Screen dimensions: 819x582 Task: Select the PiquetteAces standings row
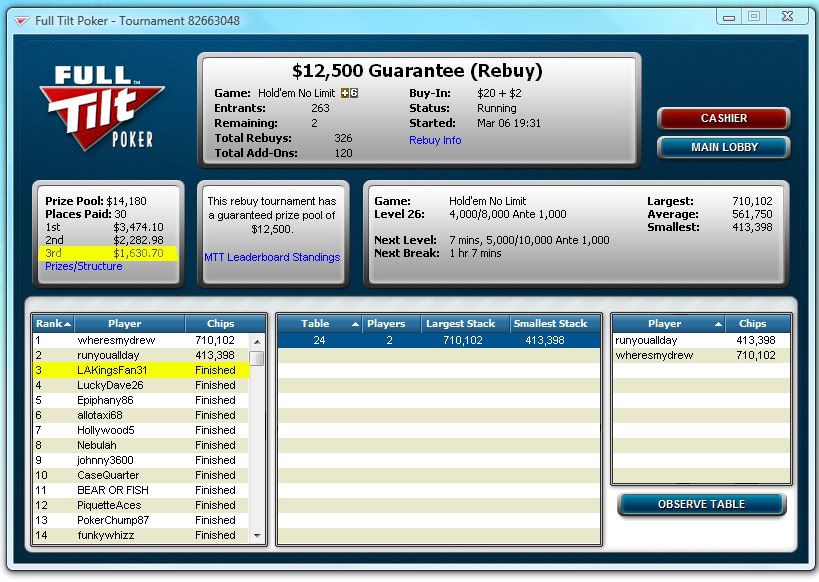tap(141, 505)
